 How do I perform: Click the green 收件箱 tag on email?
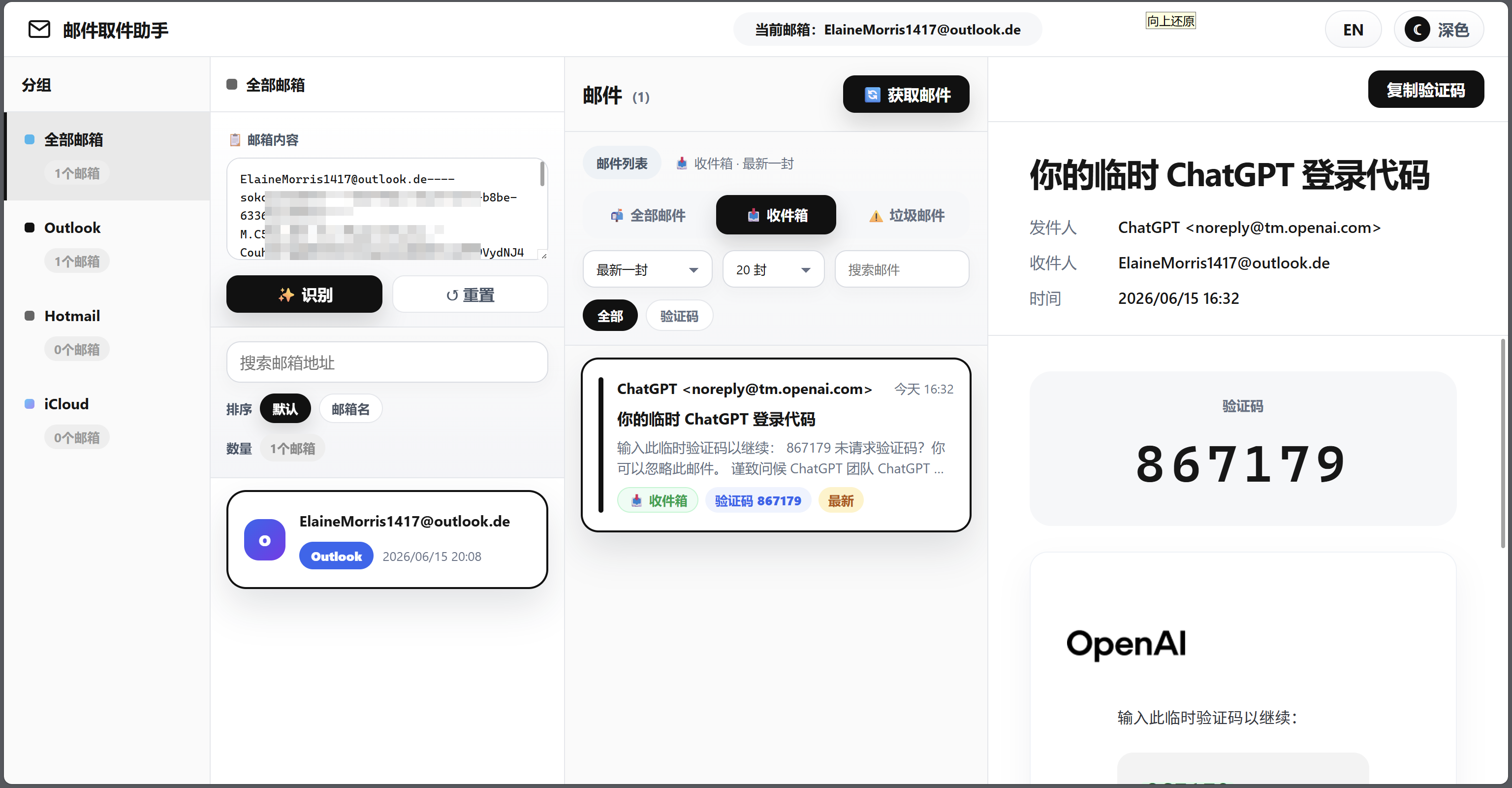(658, 500)
